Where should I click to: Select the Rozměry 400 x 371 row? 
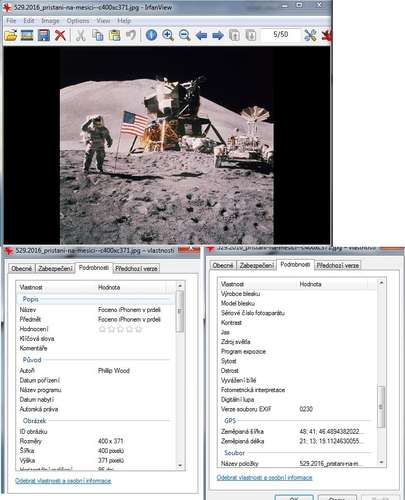(x=96, y=441)
